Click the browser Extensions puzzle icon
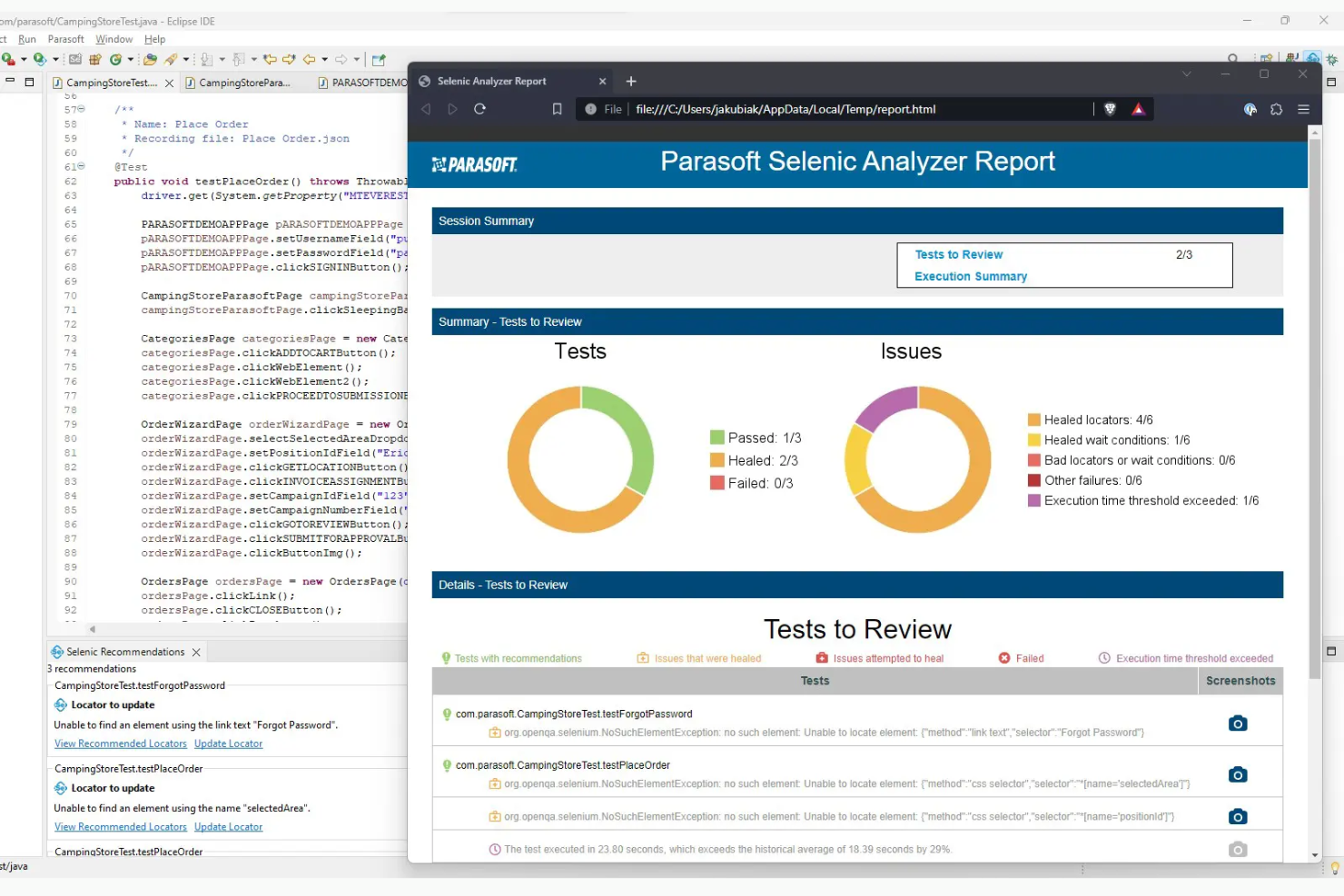The width and height of the screenshot is (1344, 896). tap(1276, 109)
